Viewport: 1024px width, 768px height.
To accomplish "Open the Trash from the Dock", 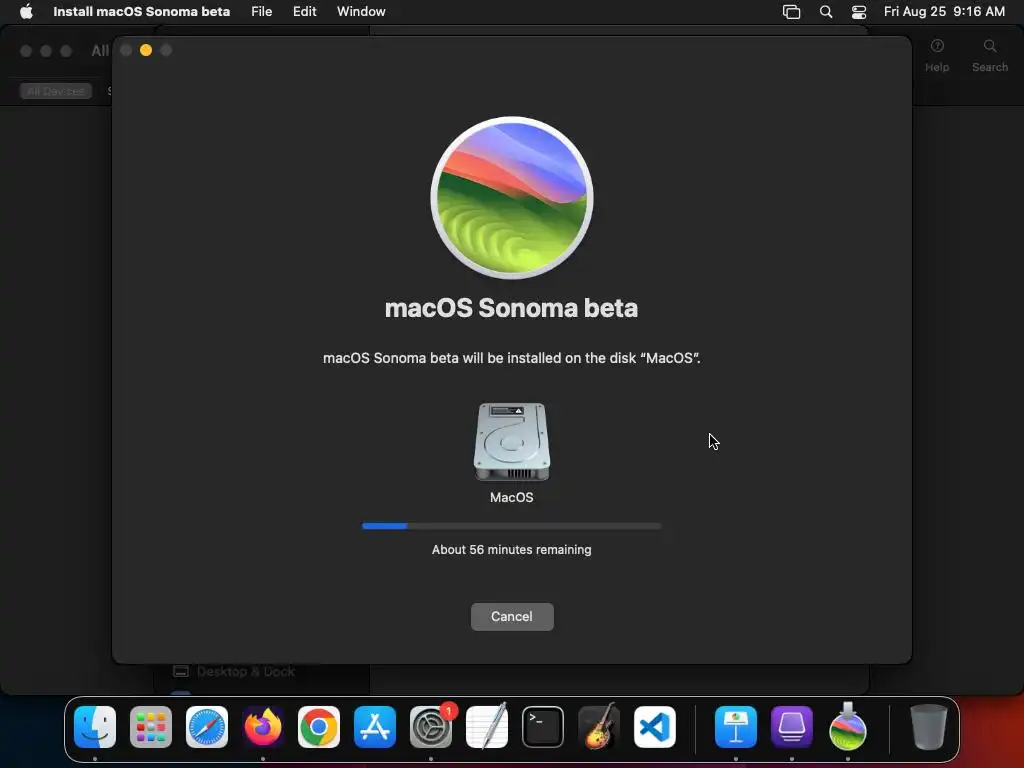I will [929, 727].
